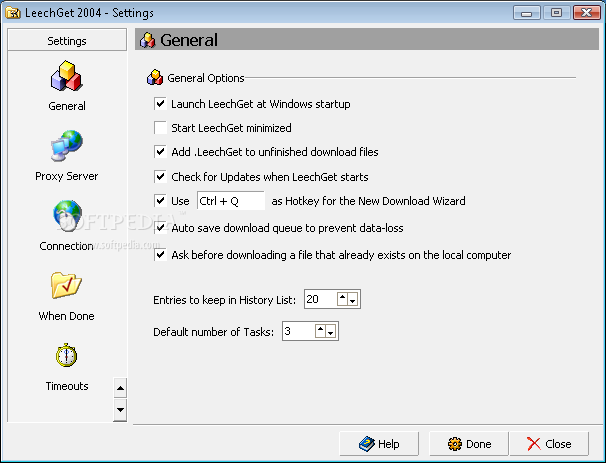The height and width of the screenshot is (463, 606).
Task: Increase Default number of Tasks
Action: [320, 331]
